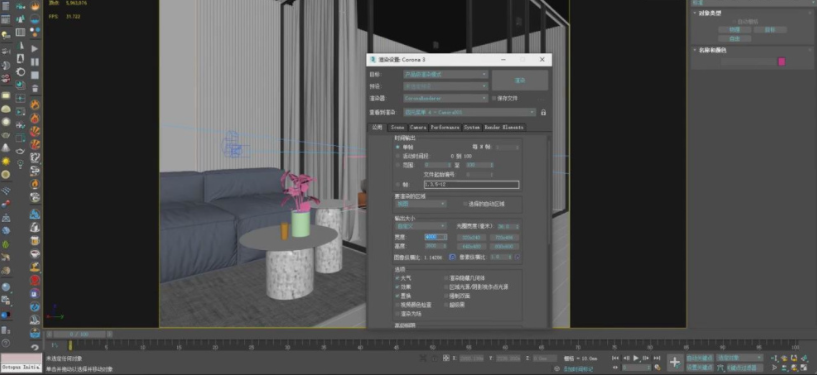Open the 渲染器 CoronaRenderer dropdown
This screenshot has height=375, width=817.
pyautogui.click(x=445, y=98)
